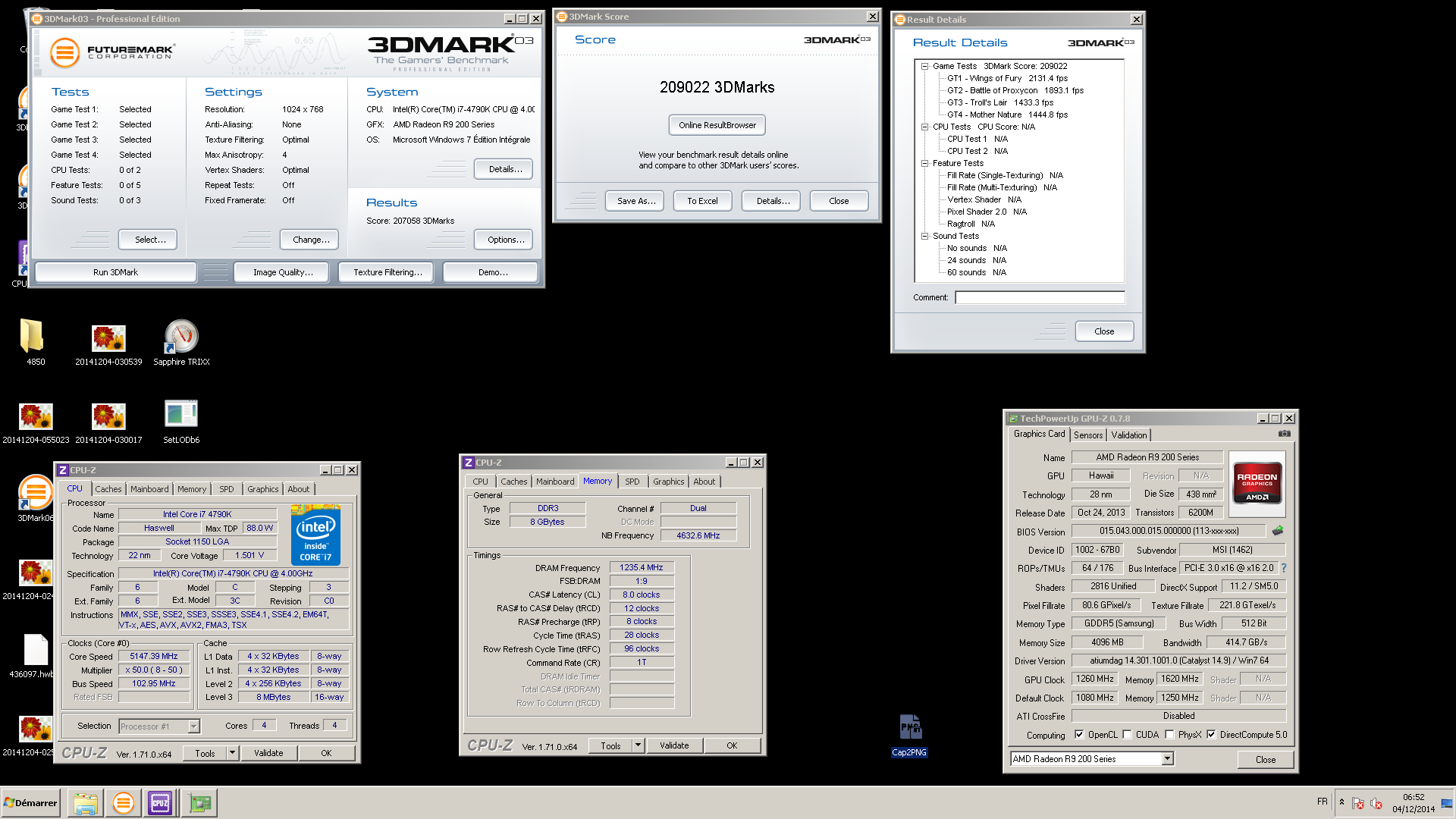Open Tools dropdown arrow in left CPU-Z
Image resolution: width=1456 pixels, height=819 pixels.
233,753
